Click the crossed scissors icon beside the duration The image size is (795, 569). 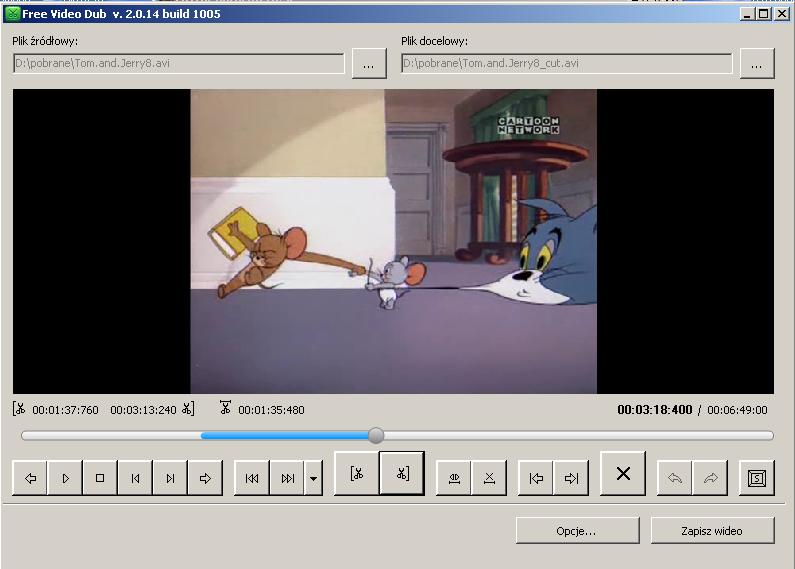(226, 407)
